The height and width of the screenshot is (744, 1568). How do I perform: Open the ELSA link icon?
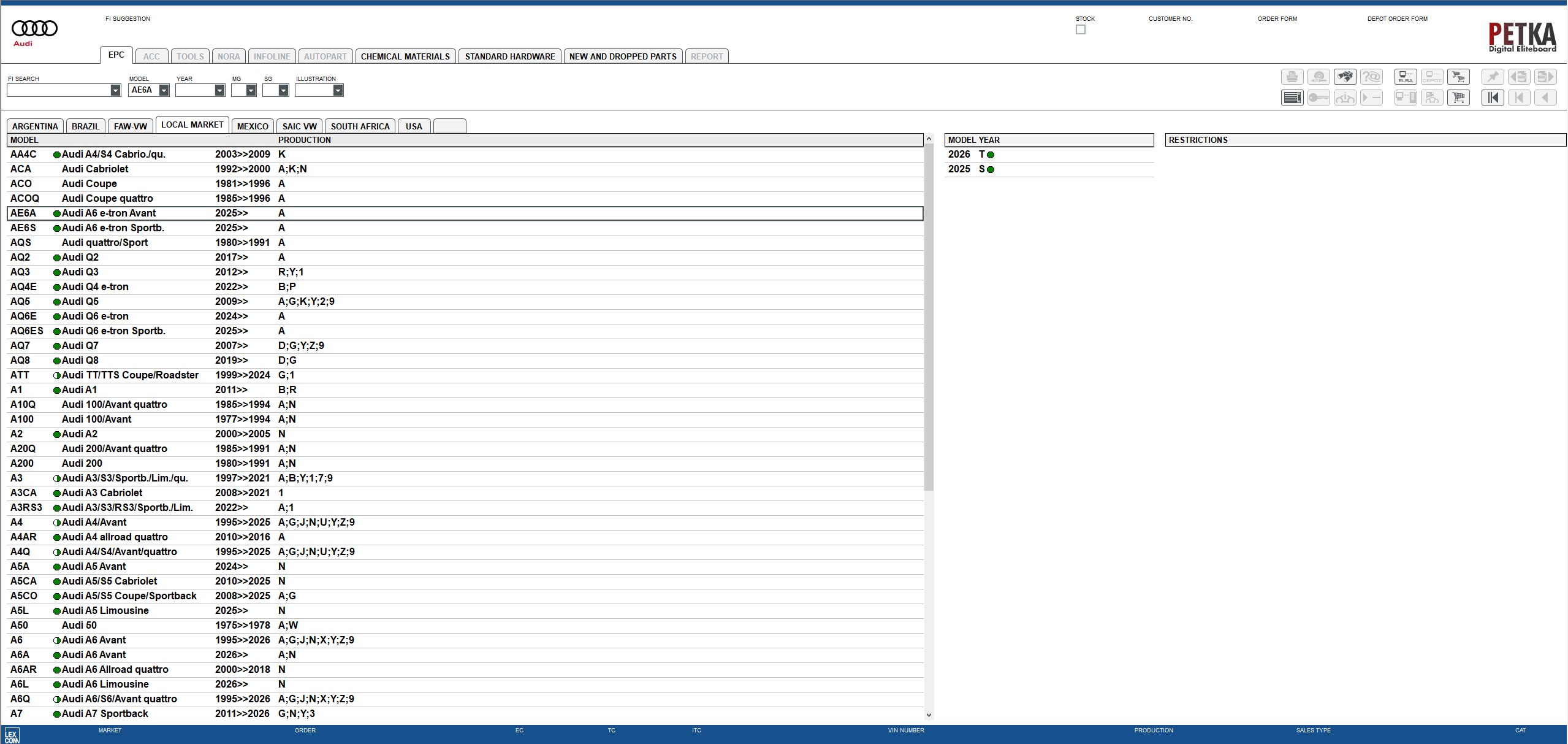pos(1406,77)
